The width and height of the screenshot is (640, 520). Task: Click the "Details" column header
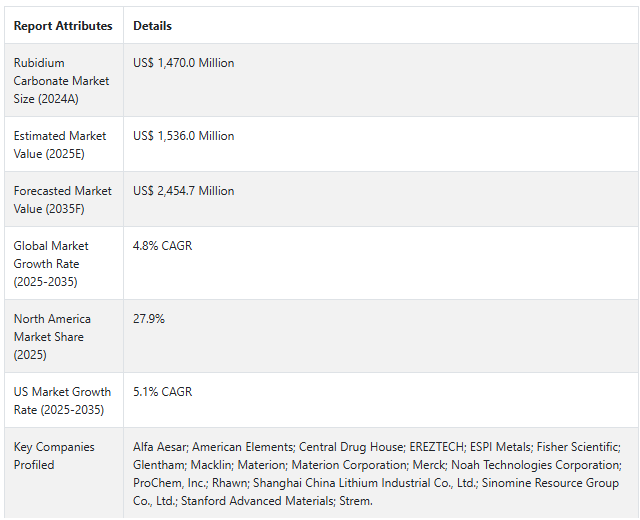(152, 26)
